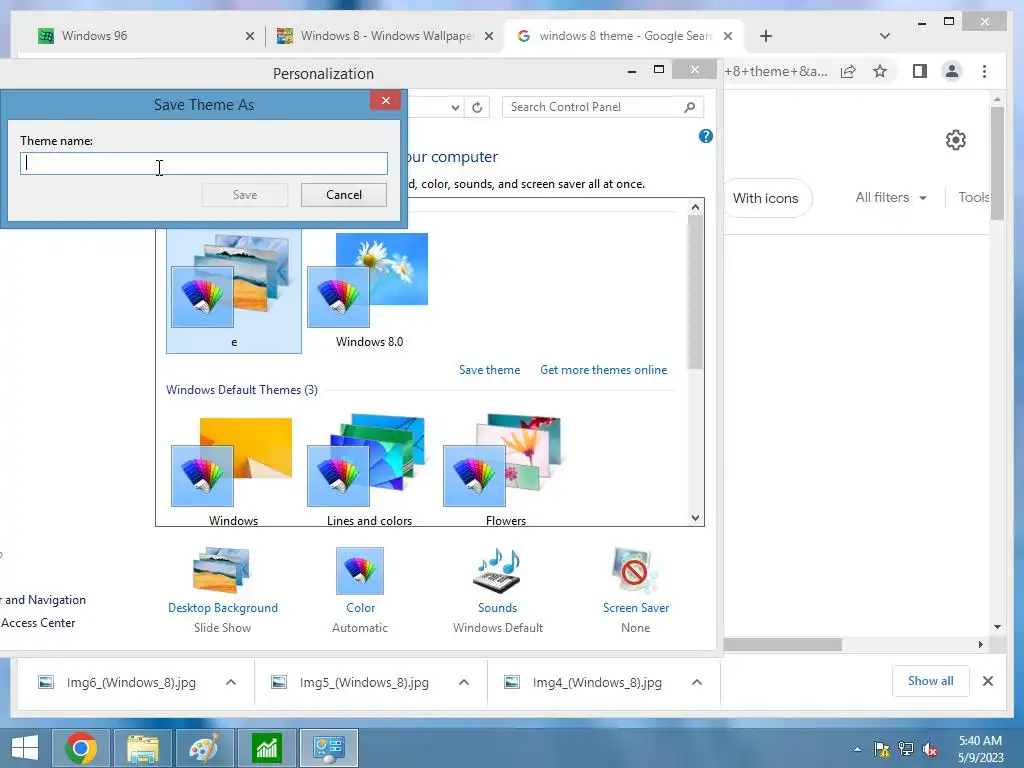Select the With icons filter chip
The height and width of the screenshot is (768, 1024).
(767, 198)
